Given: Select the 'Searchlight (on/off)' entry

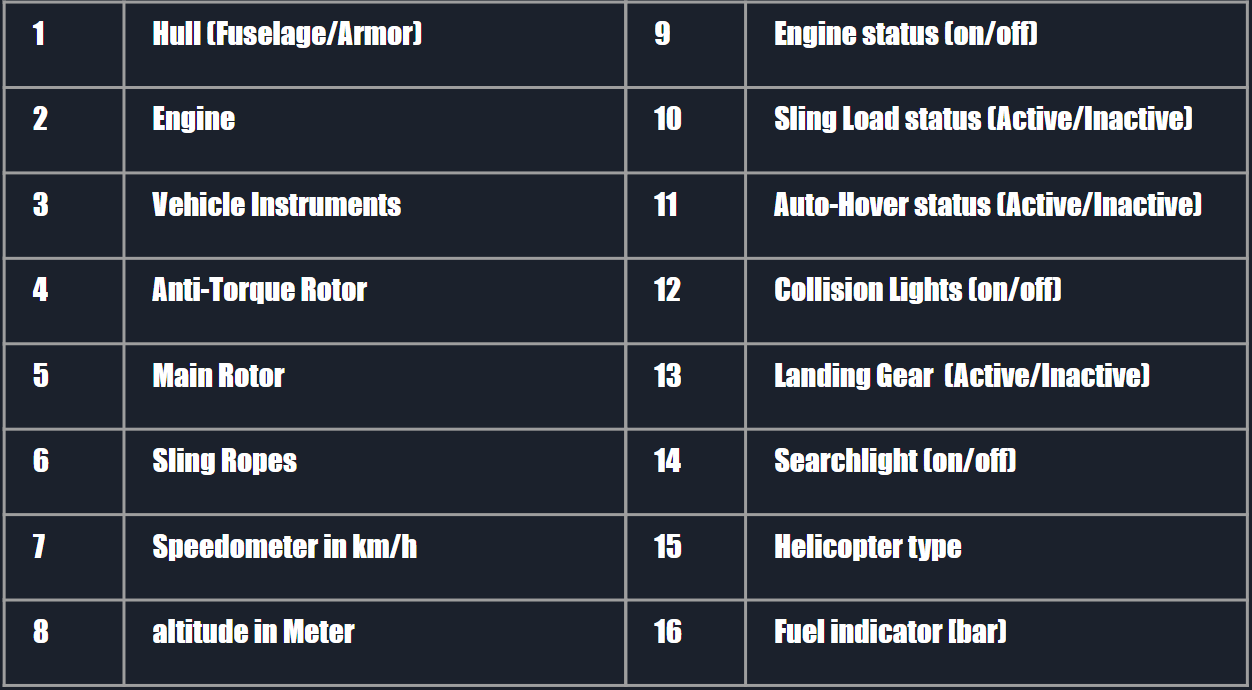Looking at the screenshot, I should 894,461.
